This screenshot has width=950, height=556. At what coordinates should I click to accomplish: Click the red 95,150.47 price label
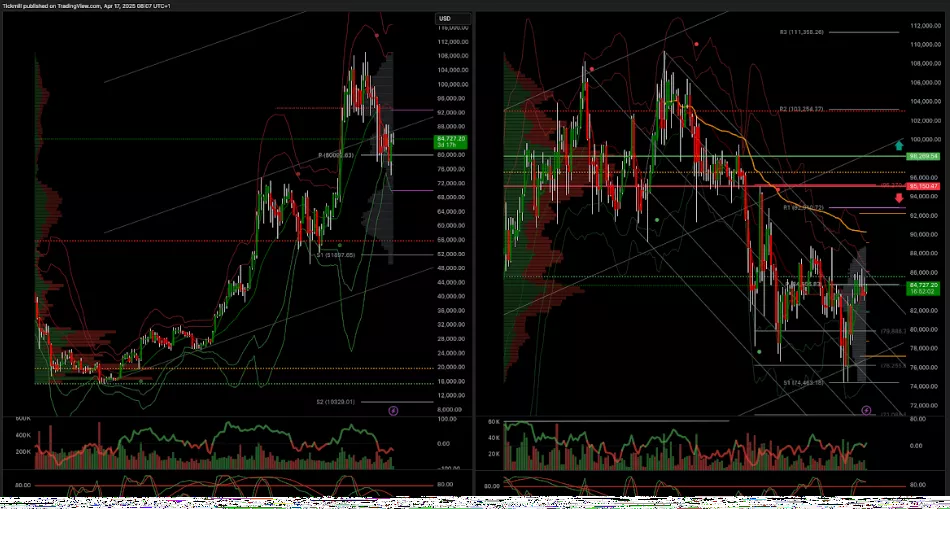[920, 186]
